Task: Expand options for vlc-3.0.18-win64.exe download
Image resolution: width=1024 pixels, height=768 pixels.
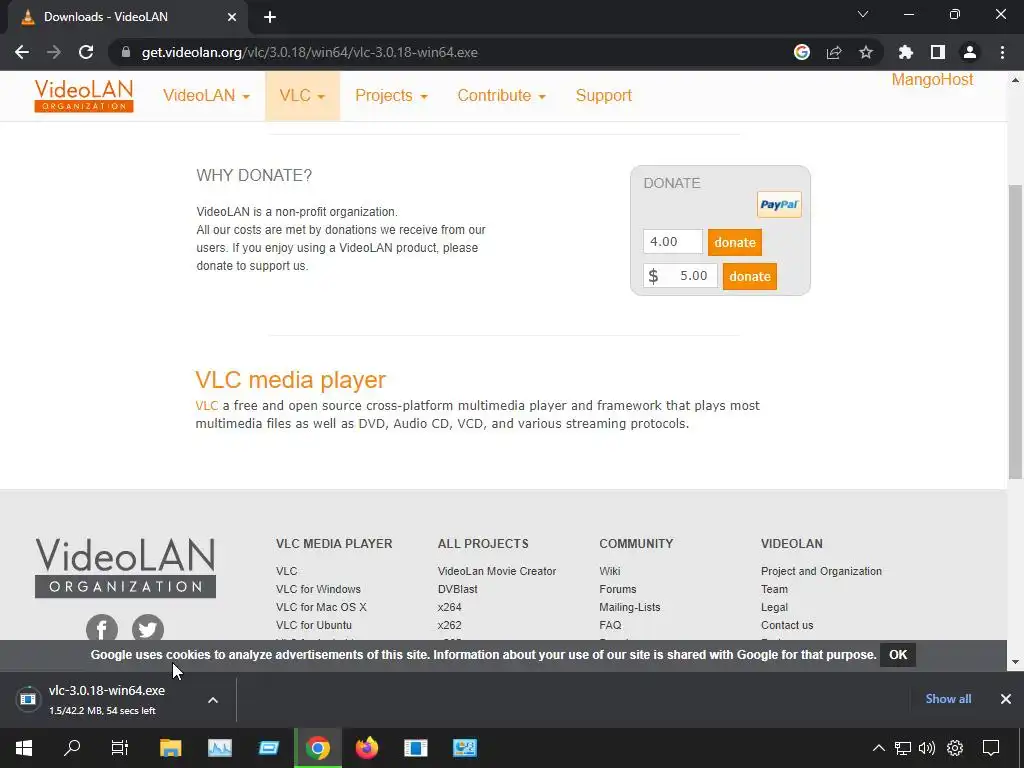Action: pos(213,700)
